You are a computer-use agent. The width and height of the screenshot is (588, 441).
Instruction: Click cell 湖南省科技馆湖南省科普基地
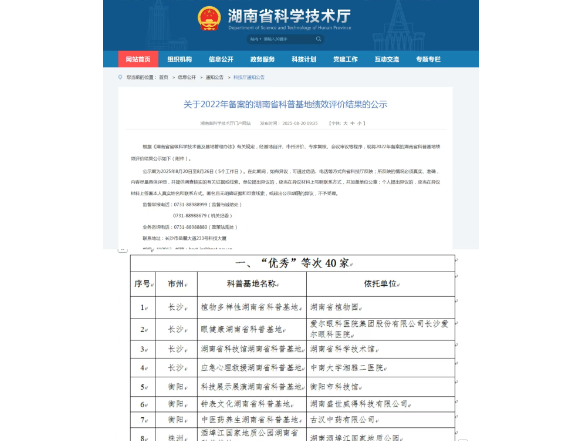coord(252,349)
